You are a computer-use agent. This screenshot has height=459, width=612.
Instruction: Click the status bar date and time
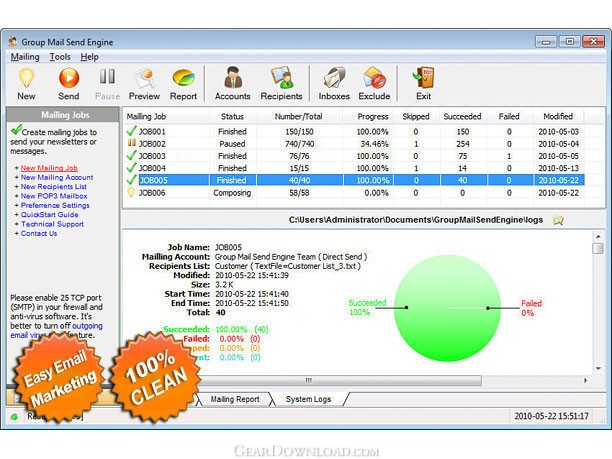[x=551, y=416]
